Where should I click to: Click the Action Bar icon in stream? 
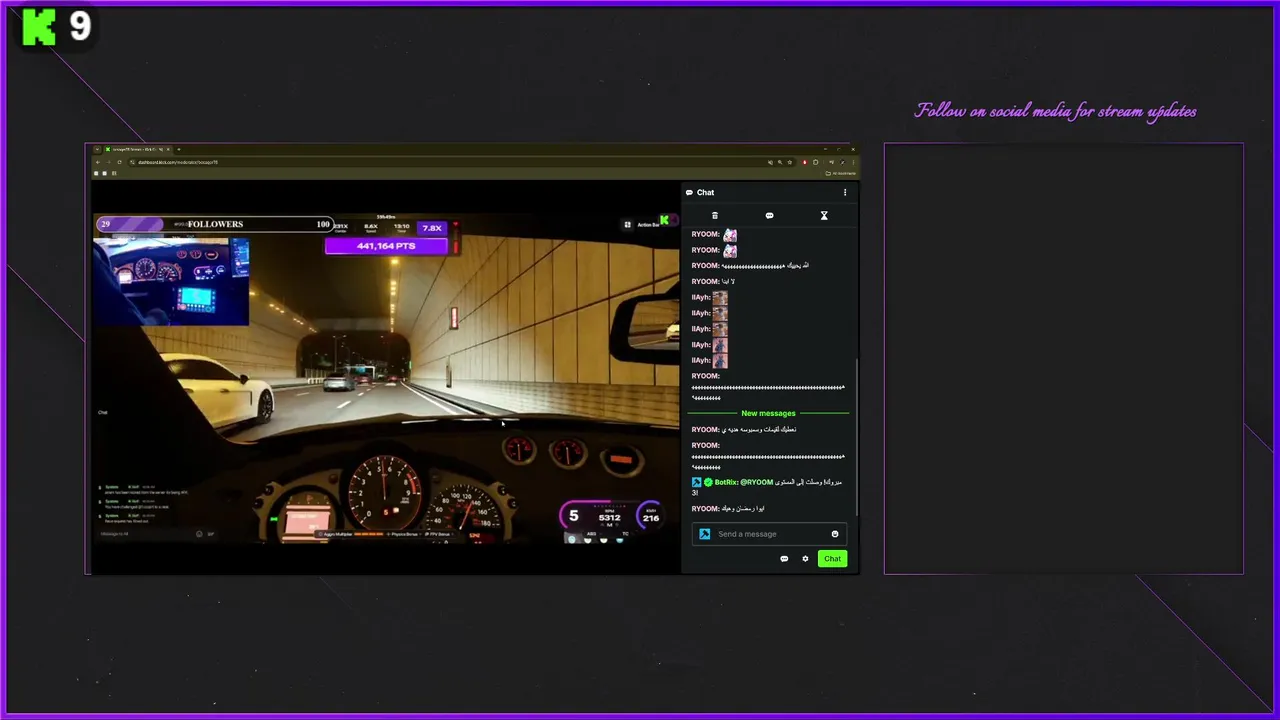click(627, 224)
